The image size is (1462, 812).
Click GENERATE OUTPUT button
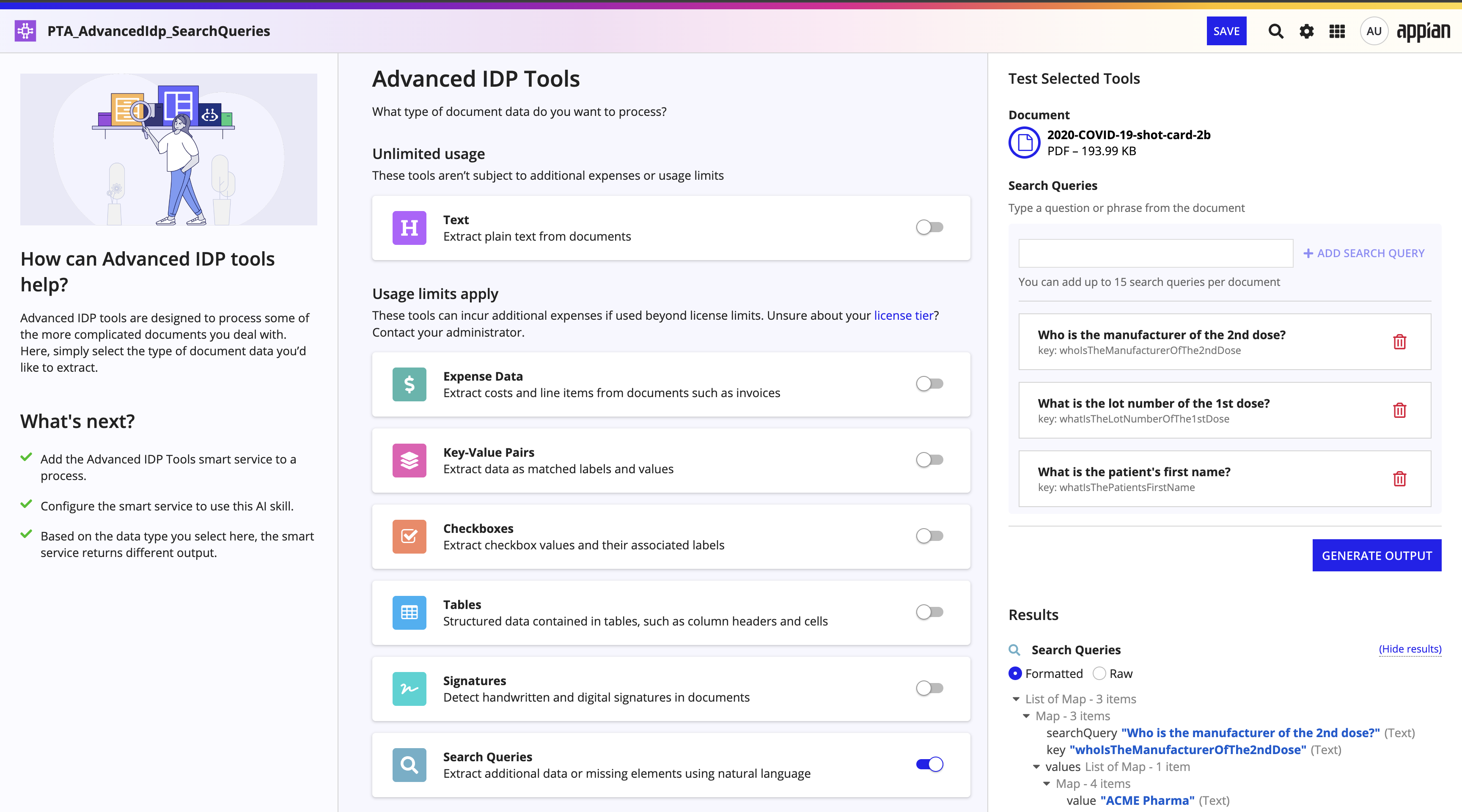pyautogui.click(x=1376, y=556)
